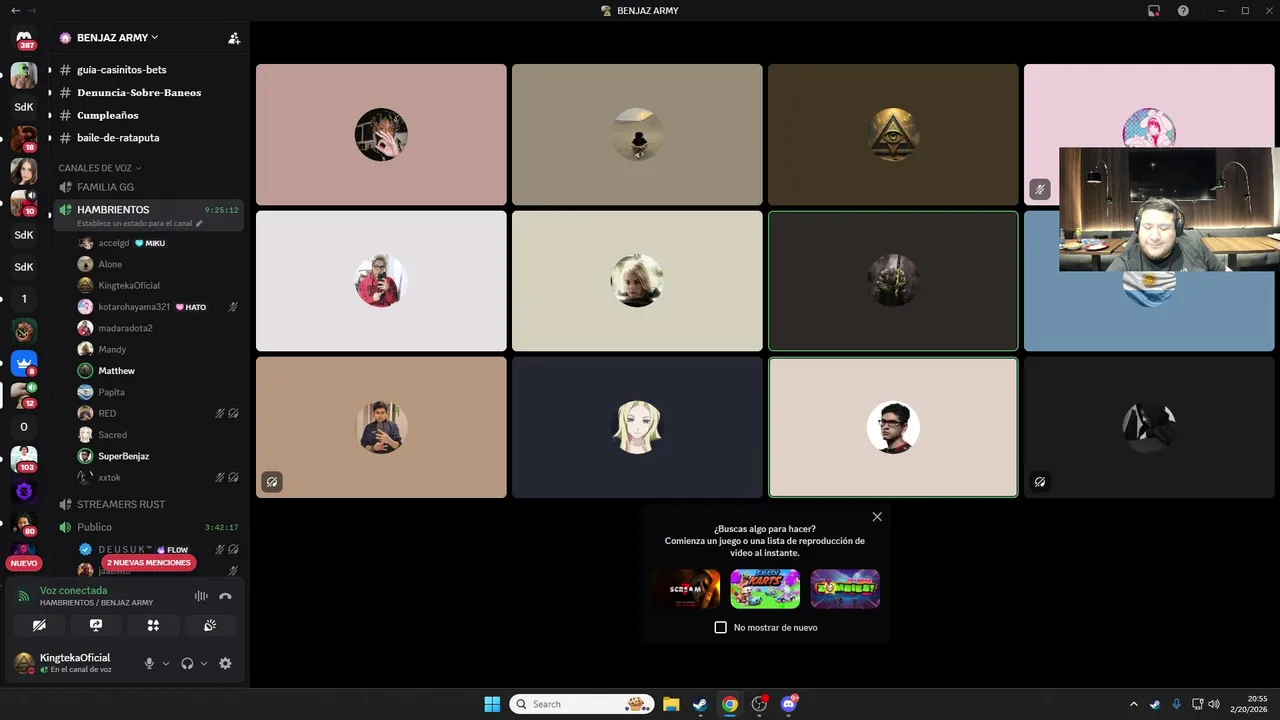
Task: Toggle headphone deafen in the user panel
Action: 187,663
